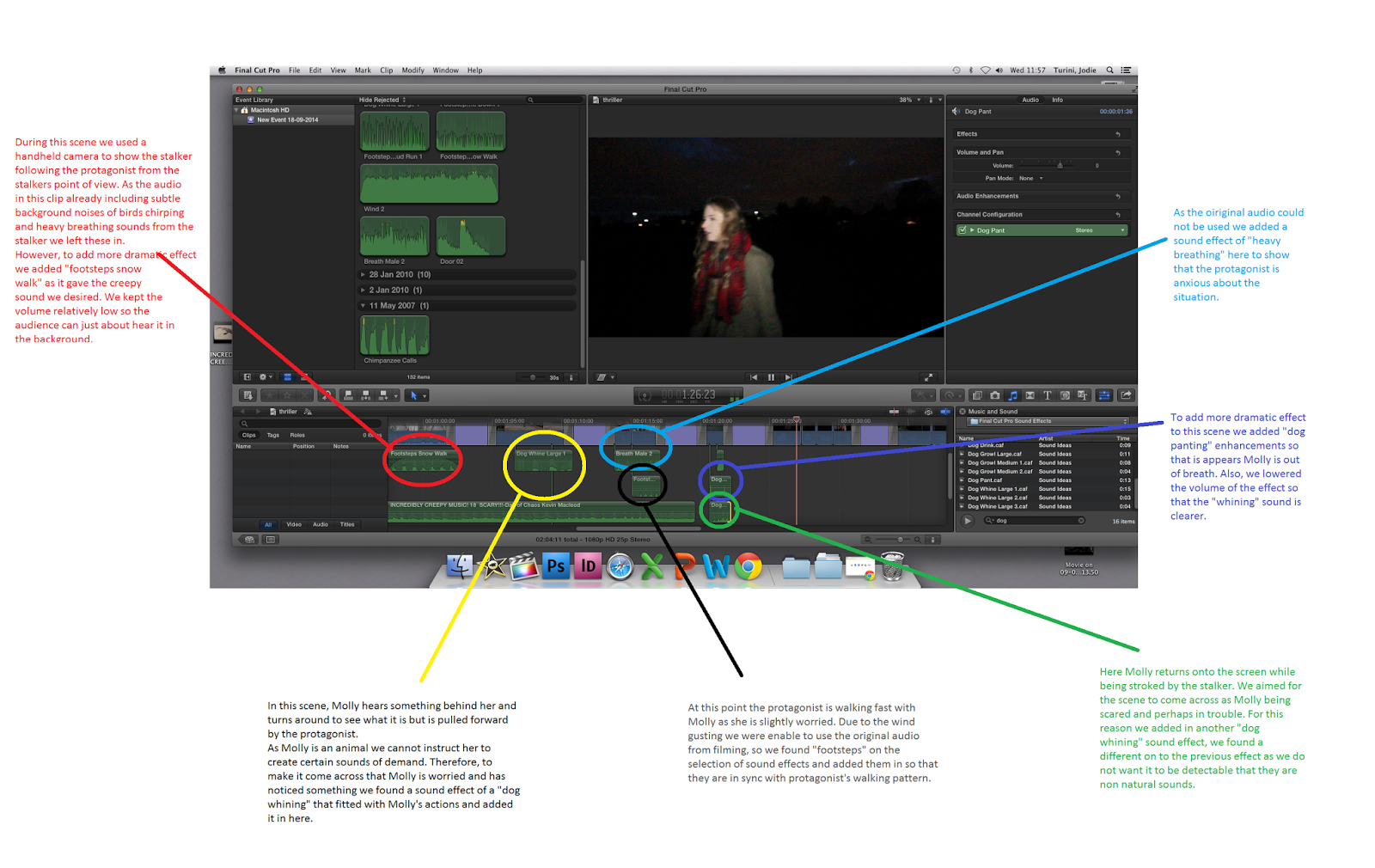Show only Titles in Timeline Index

point(347,524)
